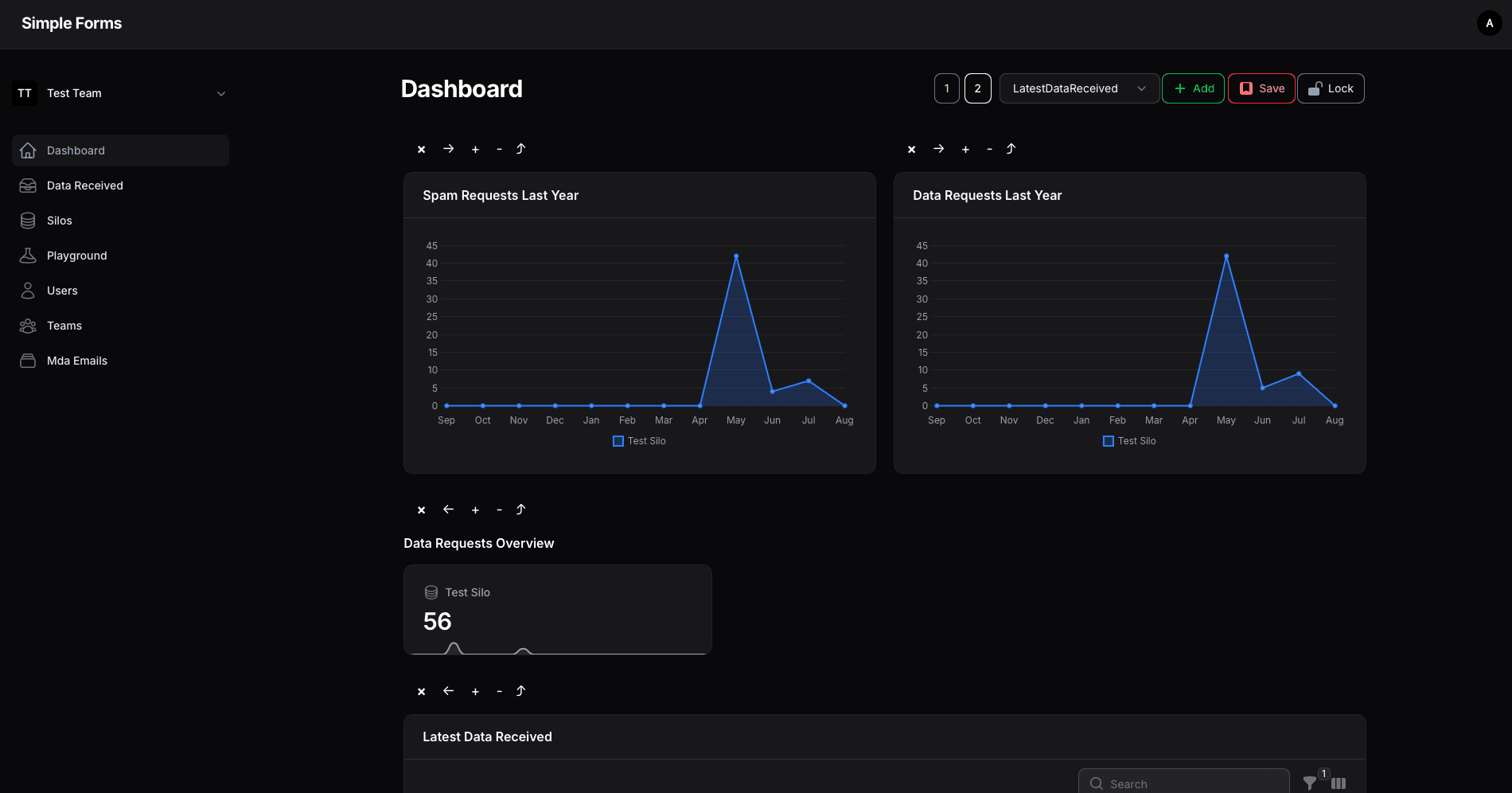The image size is (1512, 793).
Task: Open column settings icon in table
Action: tap(1339, 783)
